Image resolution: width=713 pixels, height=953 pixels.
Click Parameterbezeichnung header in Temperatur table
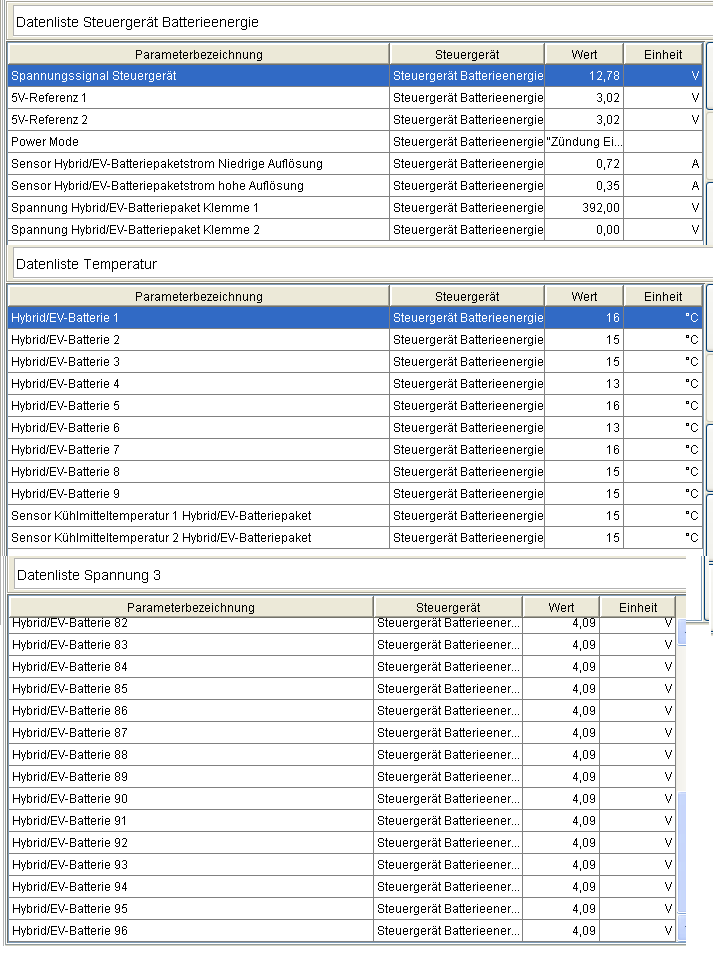tap(198, 296)
